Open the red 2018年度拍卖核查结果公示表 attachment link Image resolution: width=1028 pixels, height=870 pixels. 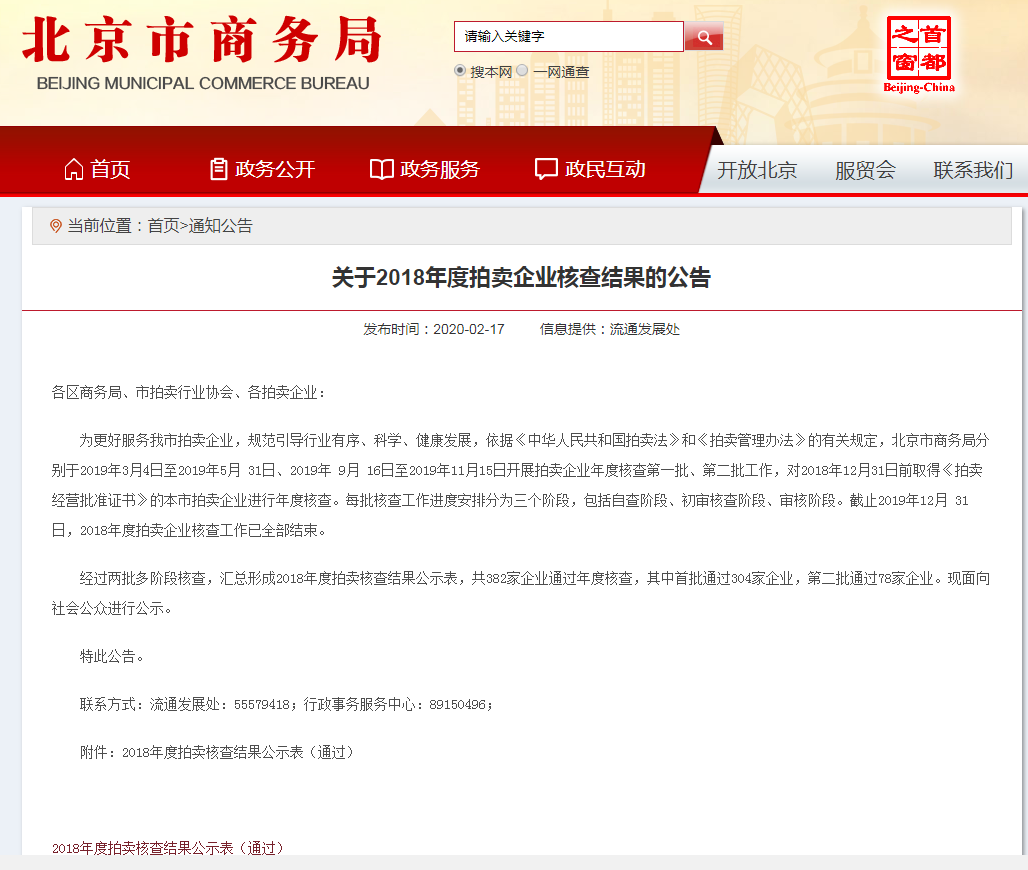pos(168,848)
